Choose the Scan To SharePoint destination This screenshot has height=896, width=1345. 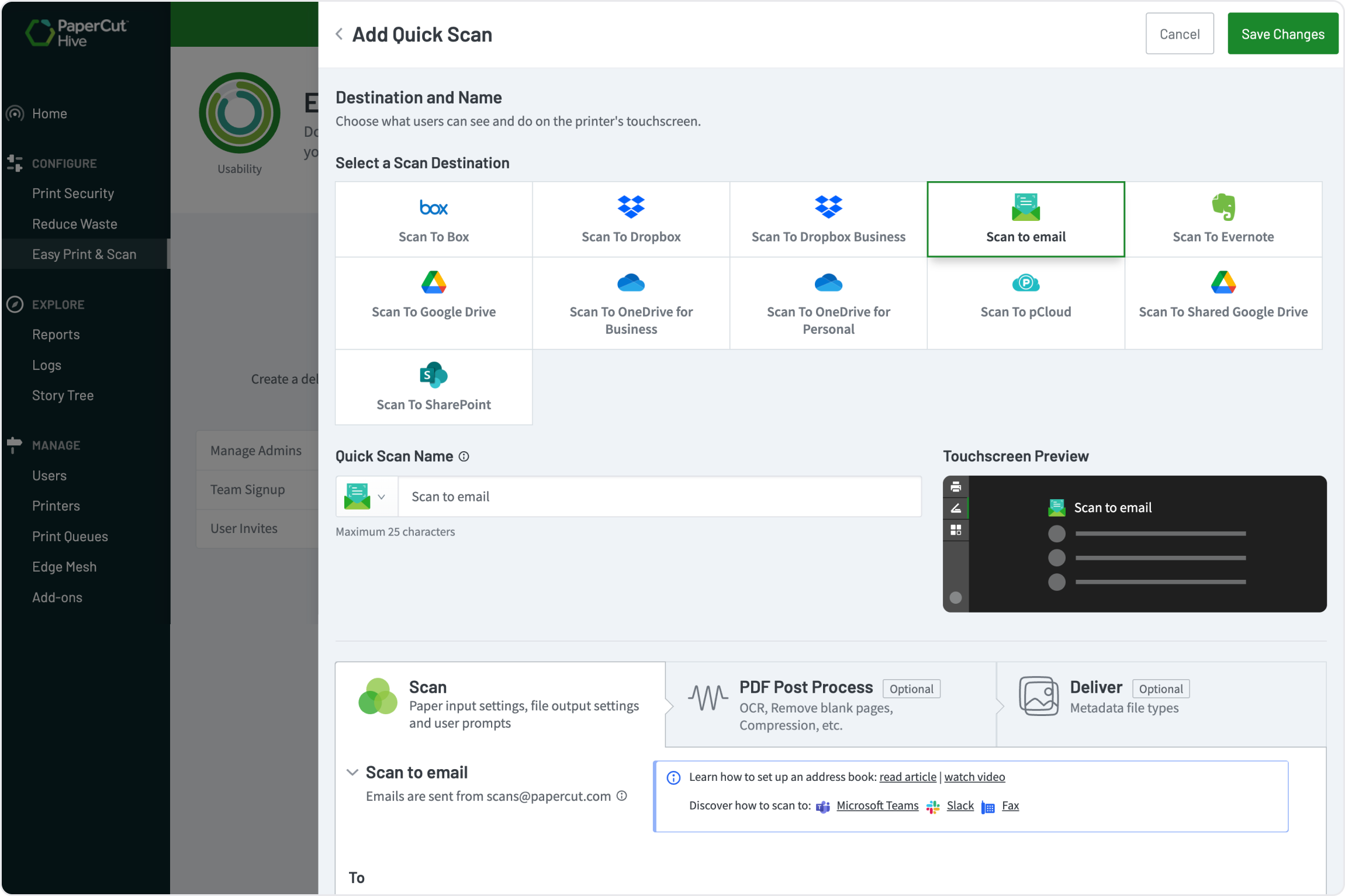[433, 387]
